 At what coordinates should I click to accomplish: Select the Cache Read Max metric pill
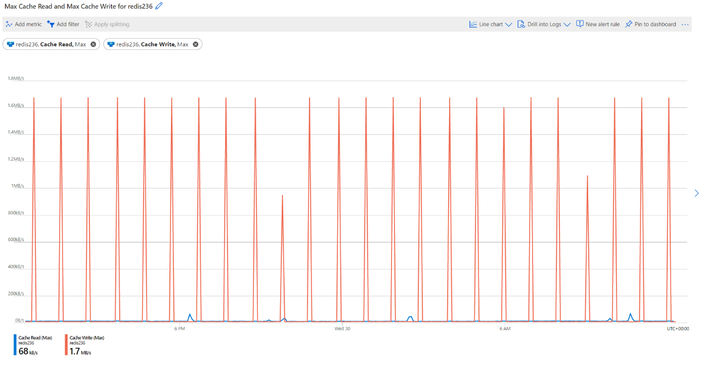[x=51, y=44]
